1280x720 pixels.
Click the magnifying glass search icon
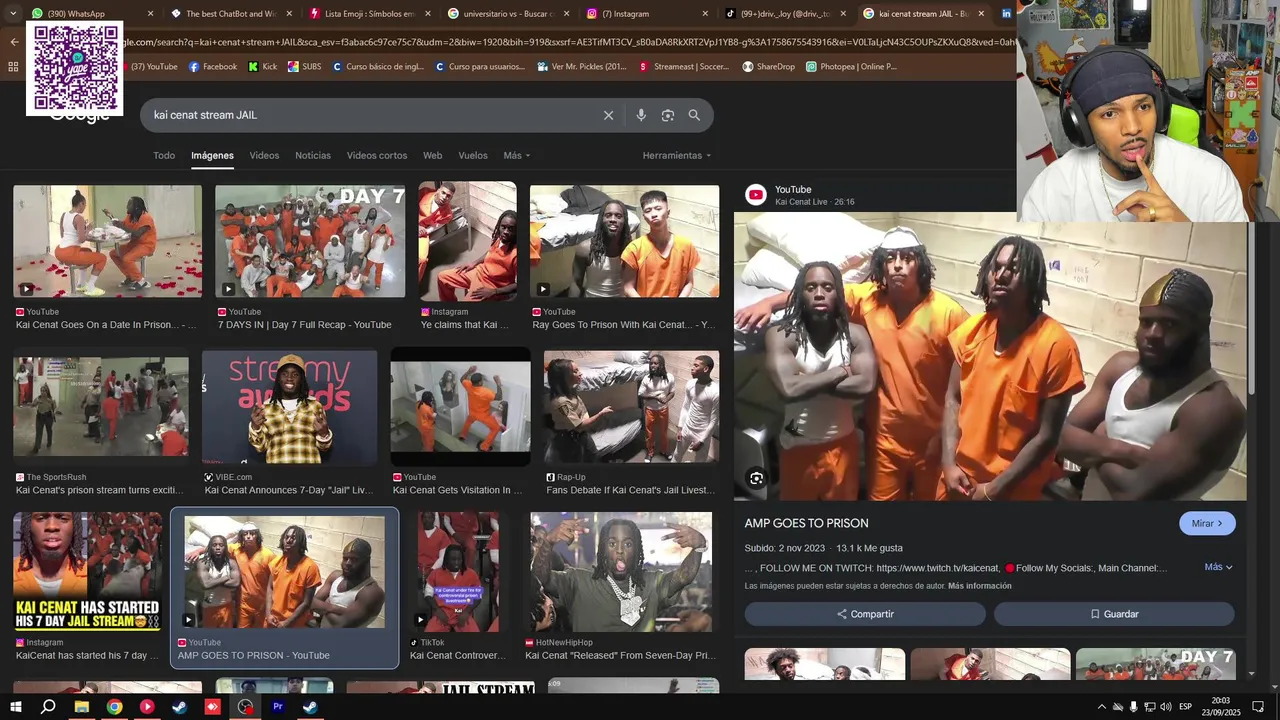pyautogui.click(x=694, y=115)
